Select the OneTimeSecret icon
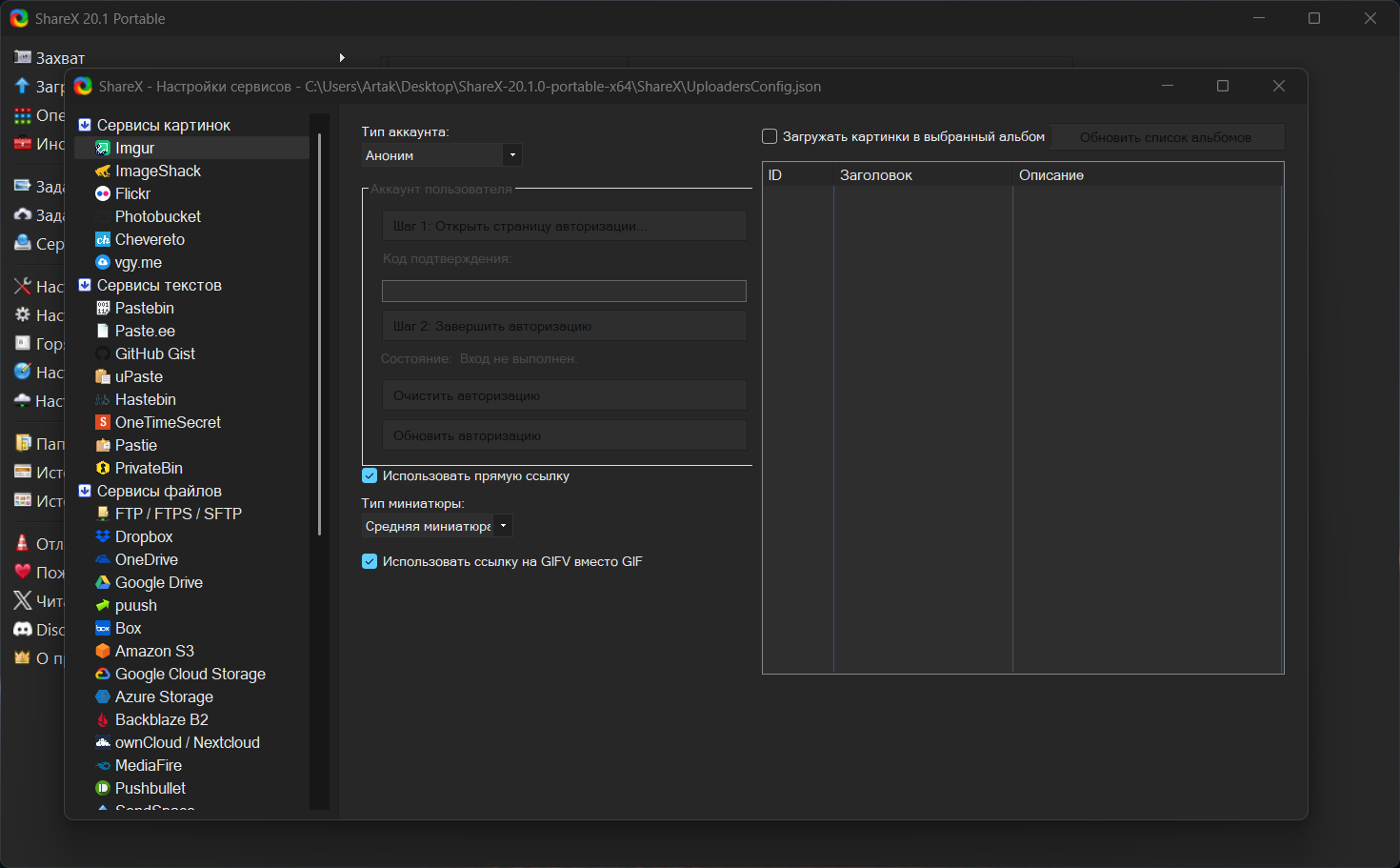 103,422
